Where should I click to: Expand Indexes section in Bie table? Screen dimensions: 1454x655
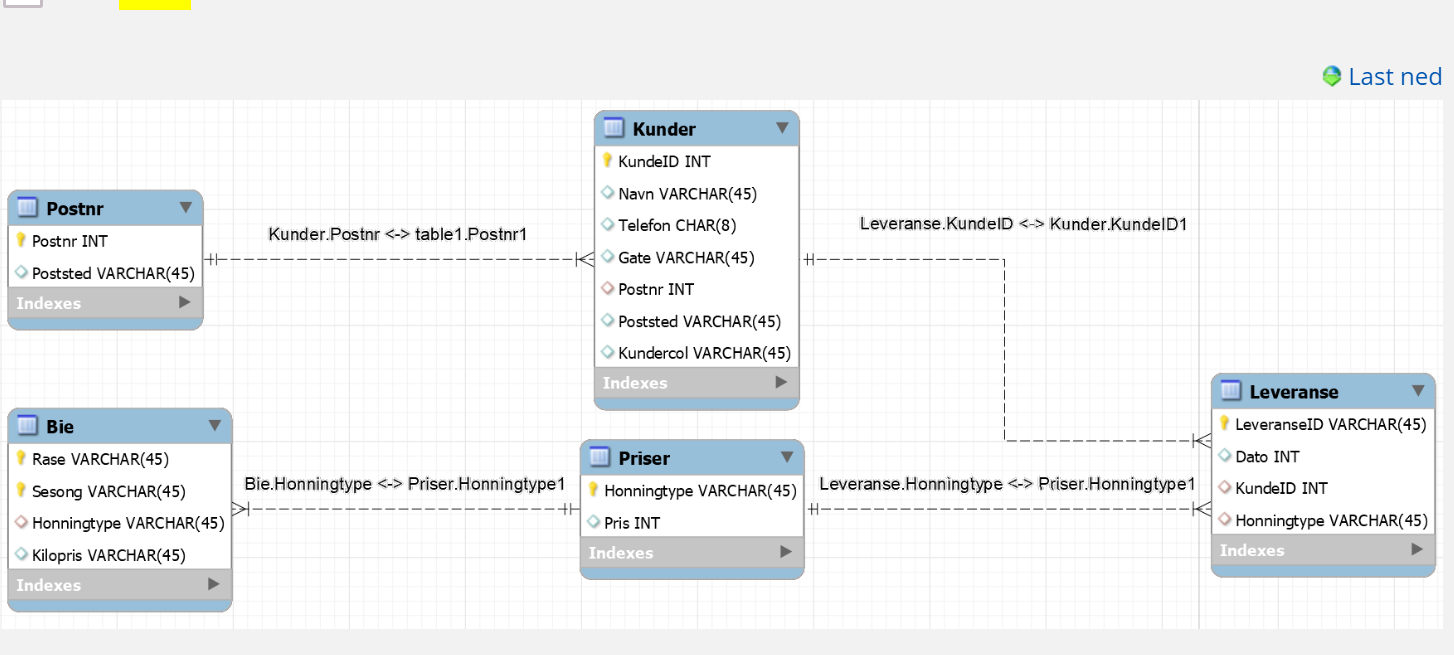point(214,584)
